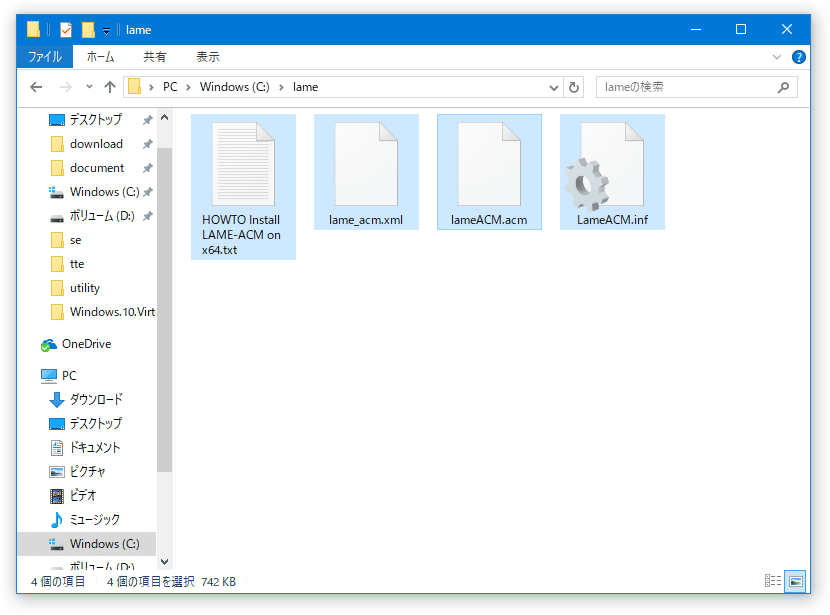The image size is (830, 615).
Task: Expand the ribbon with the chevron
Action: (x=777, y=57)
